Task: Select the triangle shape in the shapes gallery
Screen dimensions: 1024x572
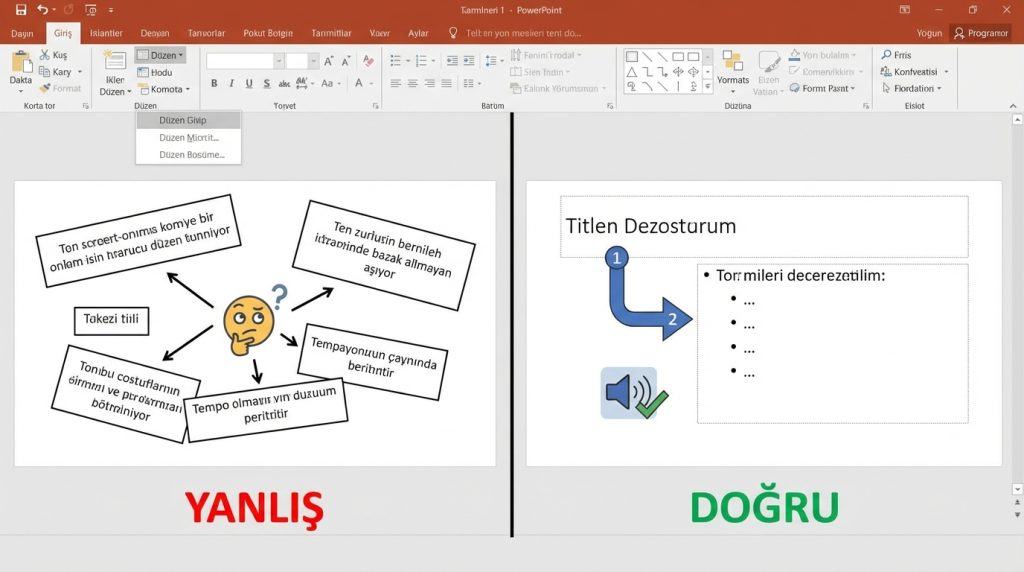Action: click(632, 72)
